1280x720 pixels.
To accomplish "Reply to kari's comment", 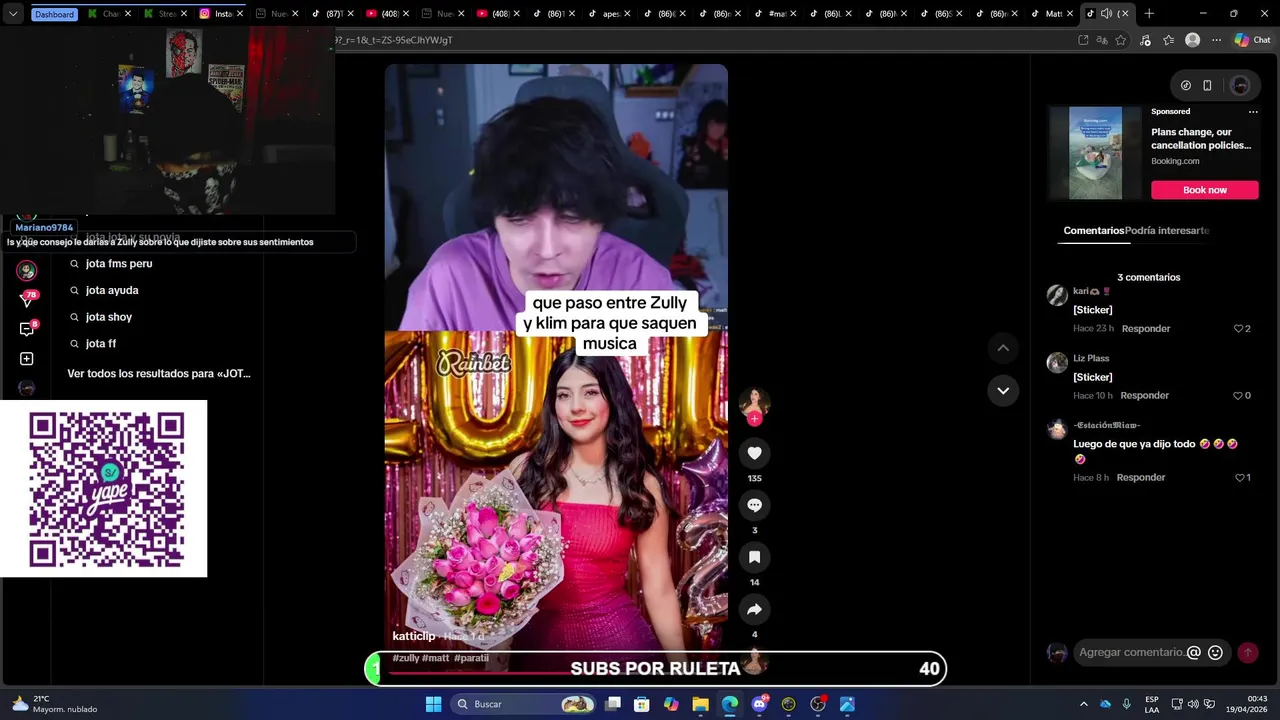I will [x=1146, y=329].
